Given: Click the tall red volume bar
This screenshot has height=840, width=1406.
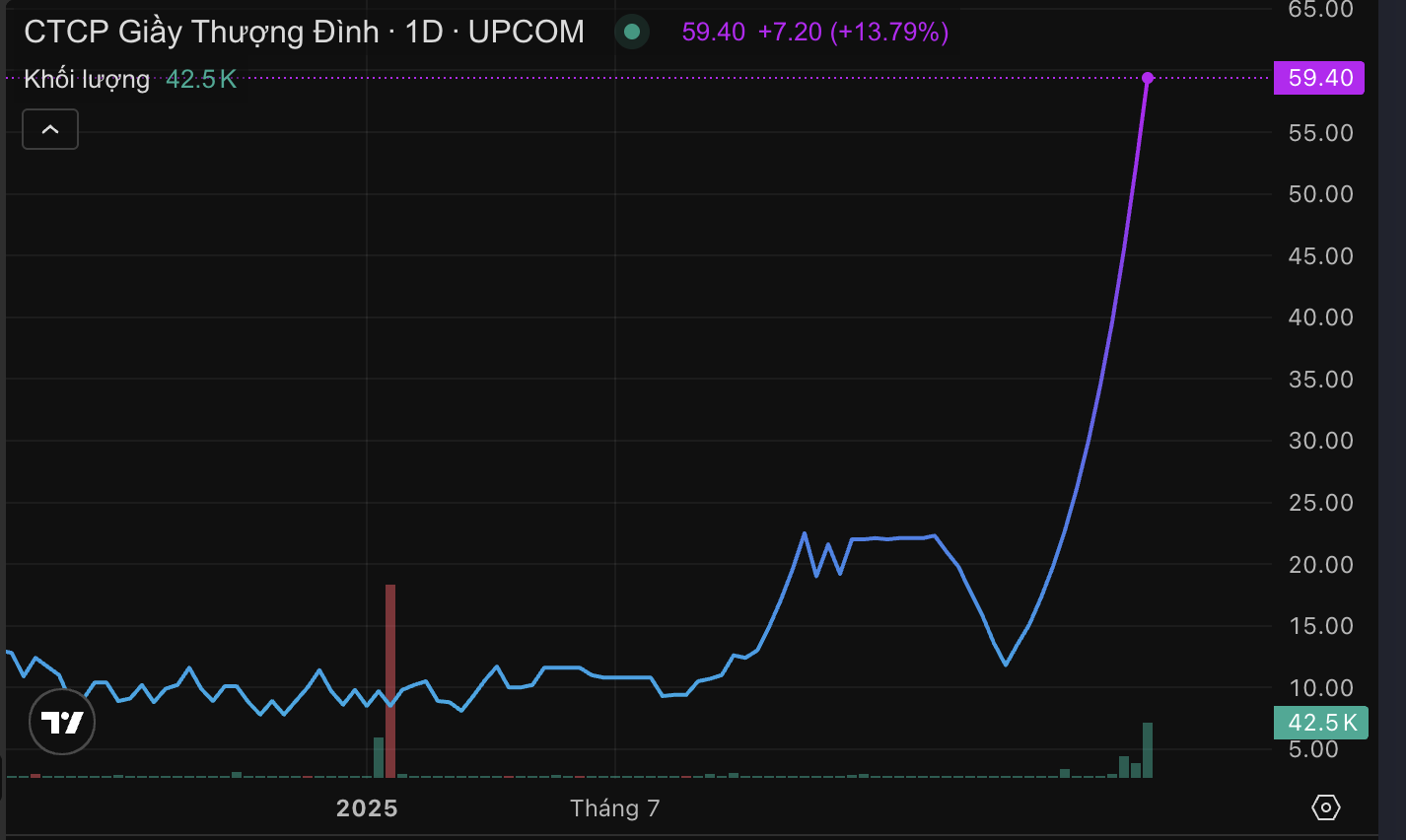Looking at the screenshot, I should (x=390, y=680).
